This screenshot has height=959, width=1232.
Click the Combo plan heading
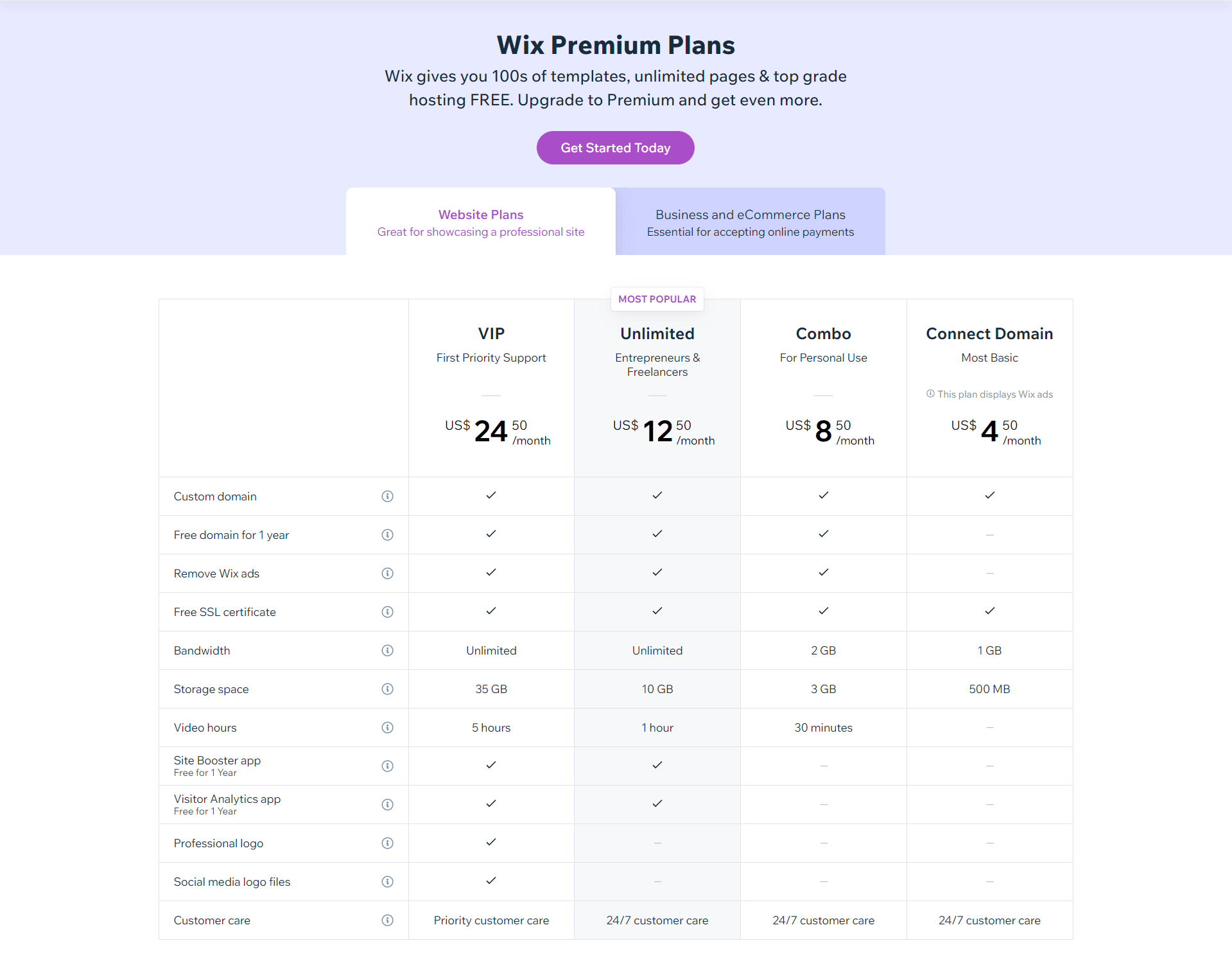[x=823, y=334]
